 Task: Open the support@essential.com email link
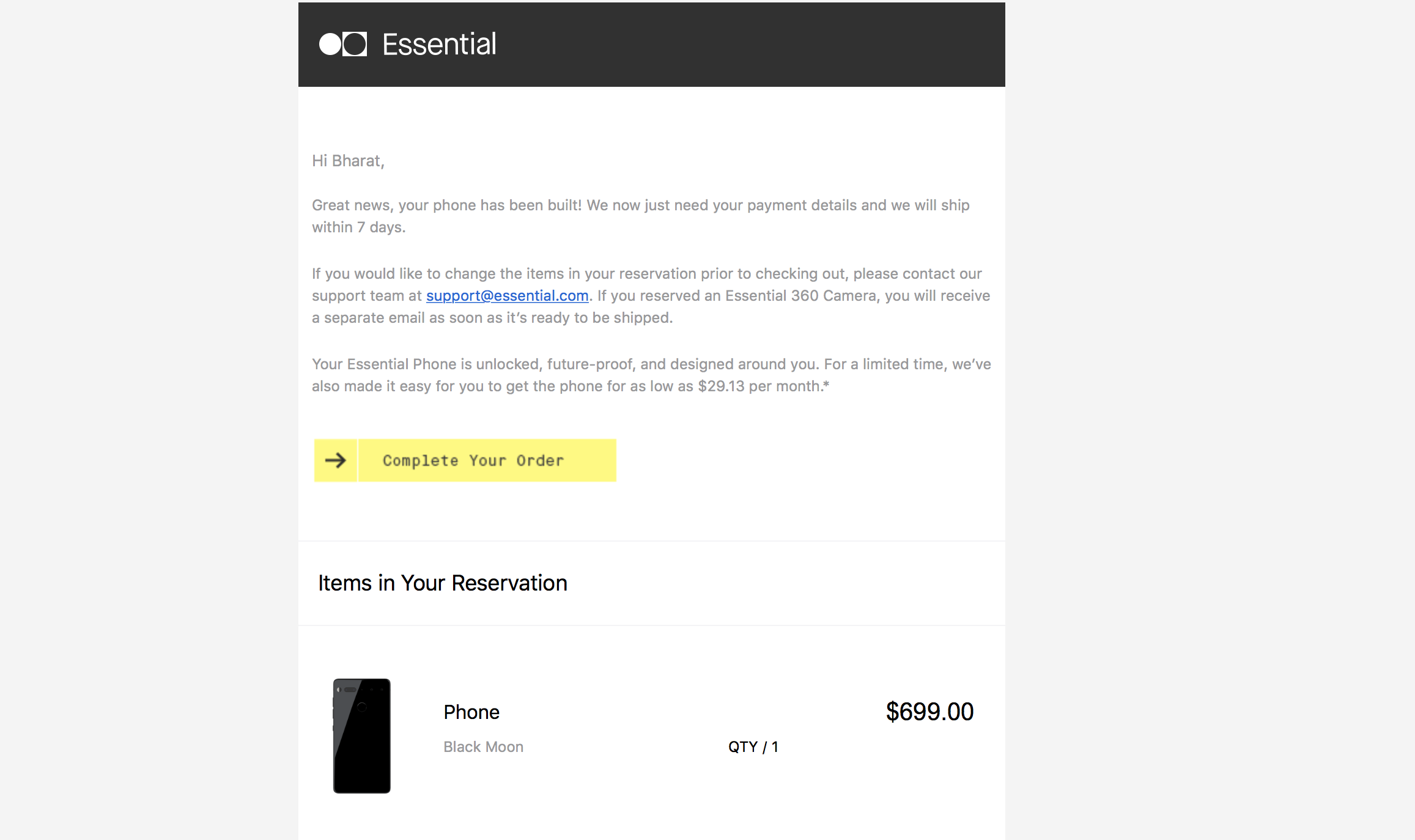click(507, 296)
